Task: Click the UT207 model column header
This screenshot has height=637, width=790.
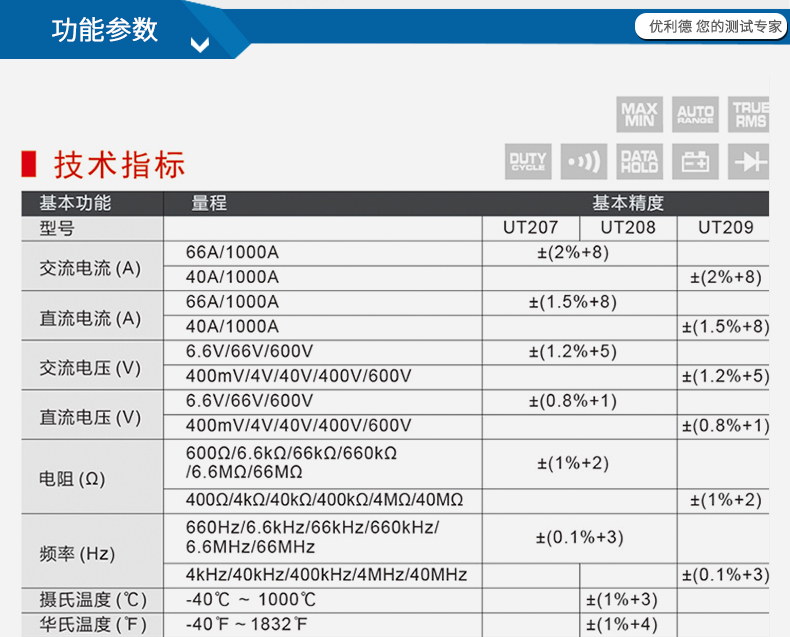Action: pos(530,227)
